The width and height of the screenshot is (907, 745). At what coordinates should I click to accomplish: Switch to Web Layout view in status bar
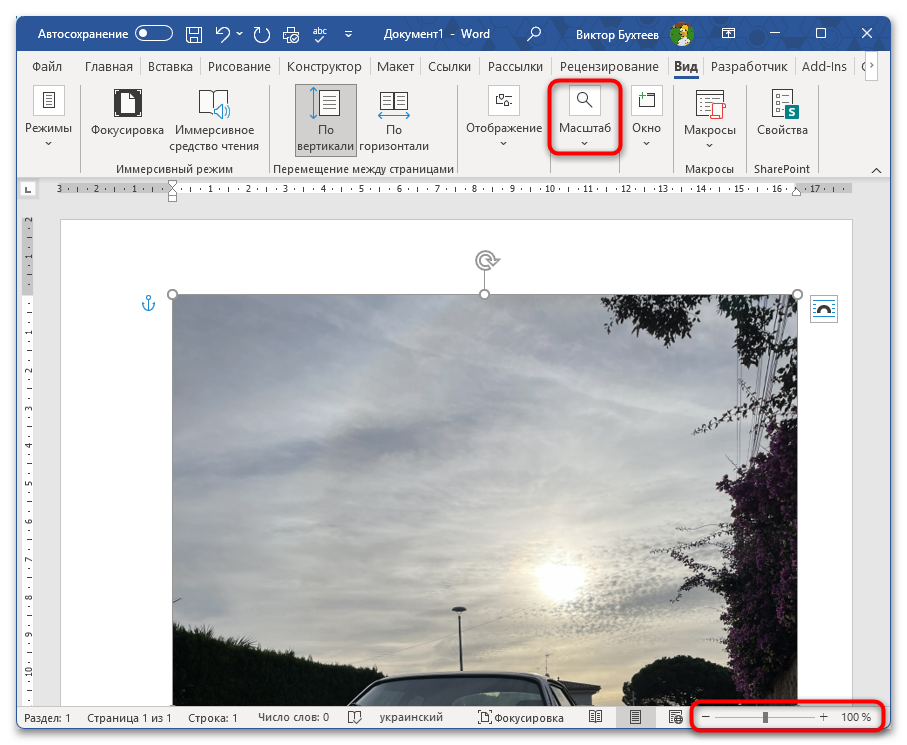click(674, 717)
